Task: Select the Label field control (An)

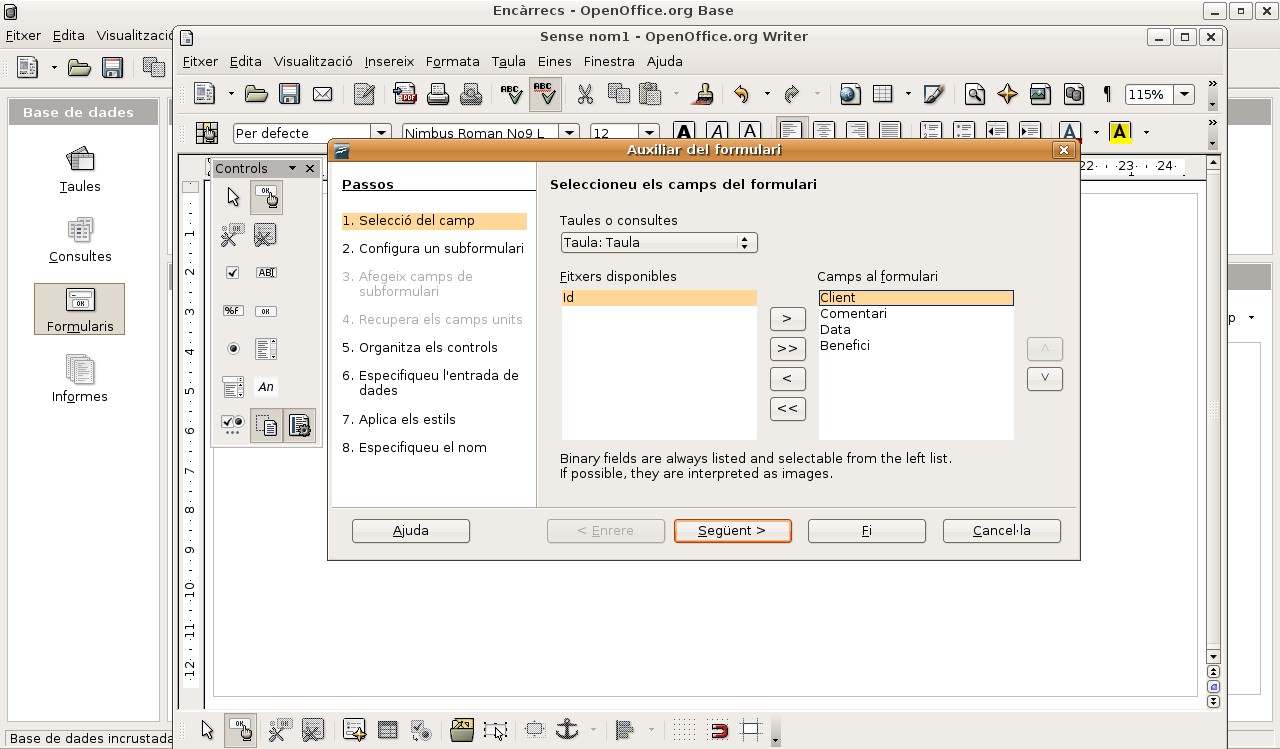Action: [267, 387]
